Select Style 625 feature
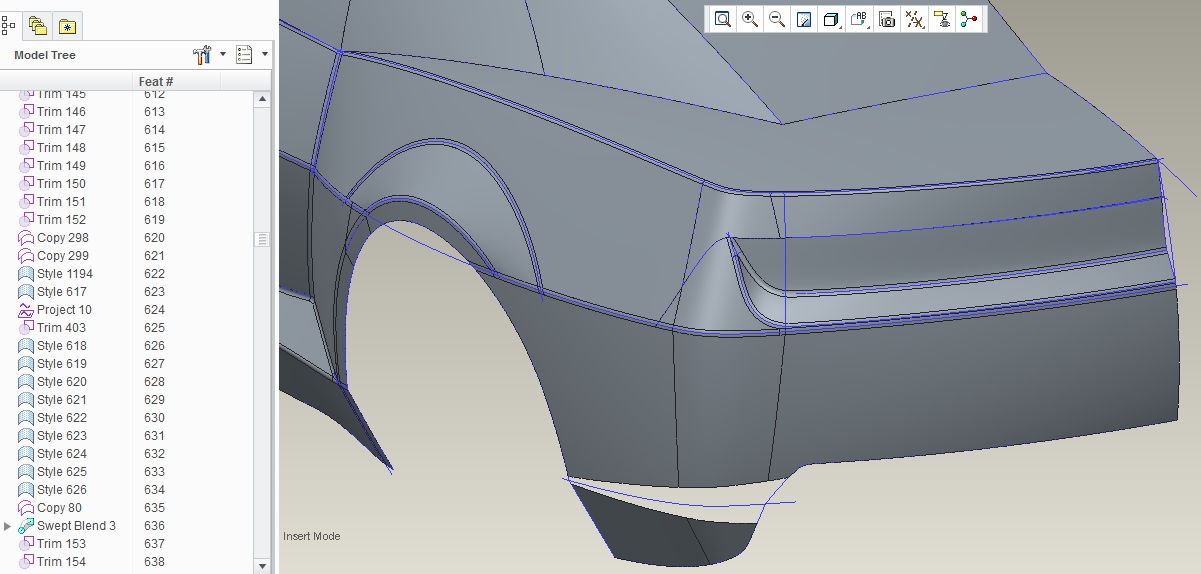The width and height of the screenshot is (1201, 574). tap(62, 472)
